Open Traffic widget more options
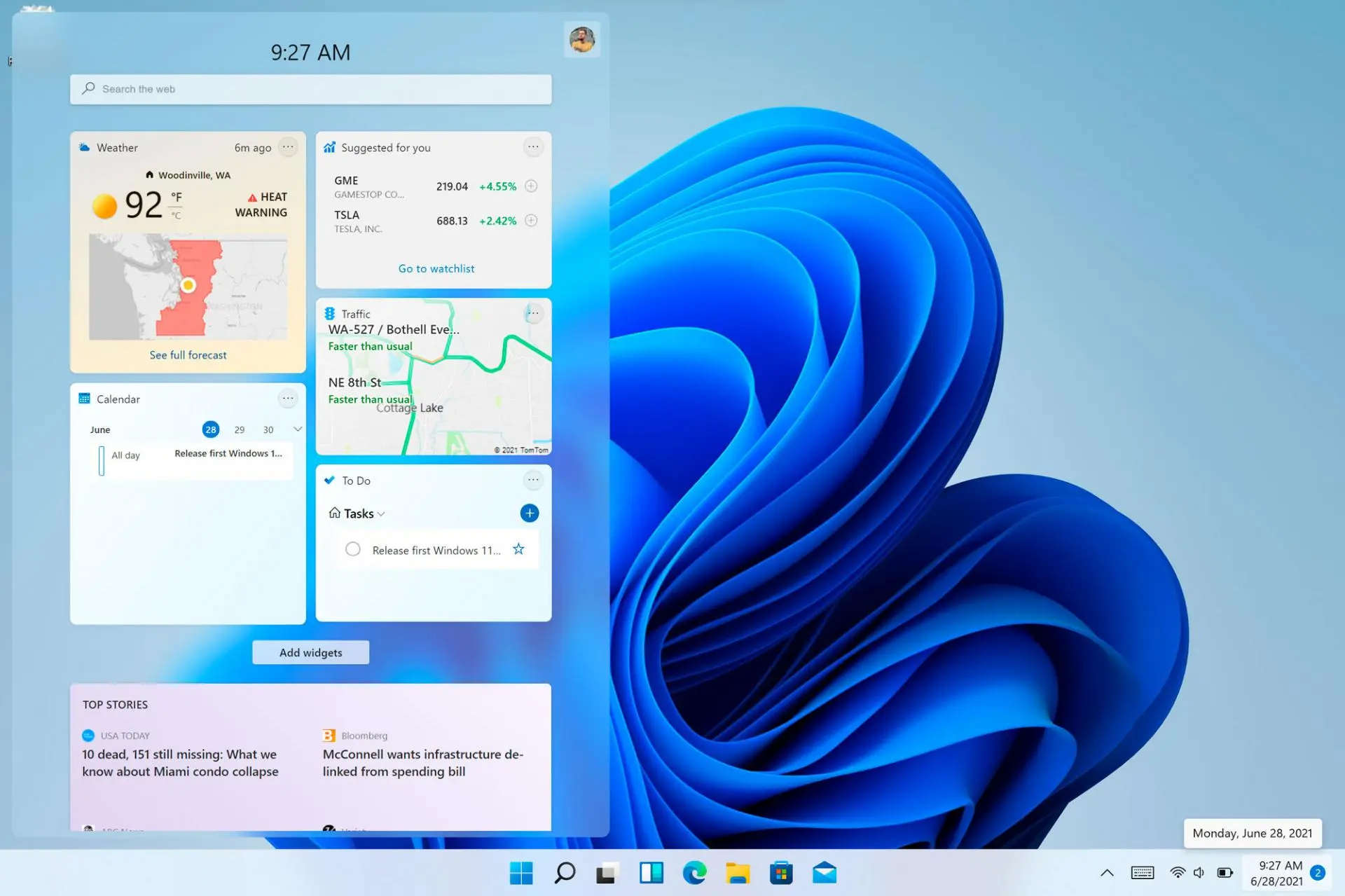Screen dimensions: 1345x896 coord(533,313)
